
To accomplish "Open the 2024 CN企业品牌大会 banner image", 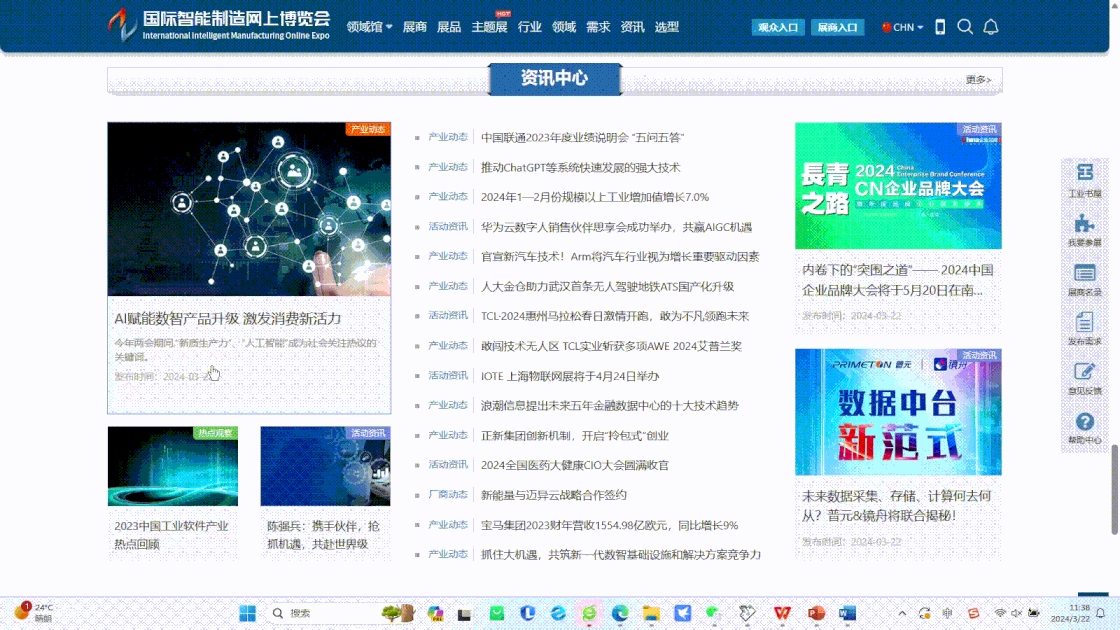I will tap(898, 186).
